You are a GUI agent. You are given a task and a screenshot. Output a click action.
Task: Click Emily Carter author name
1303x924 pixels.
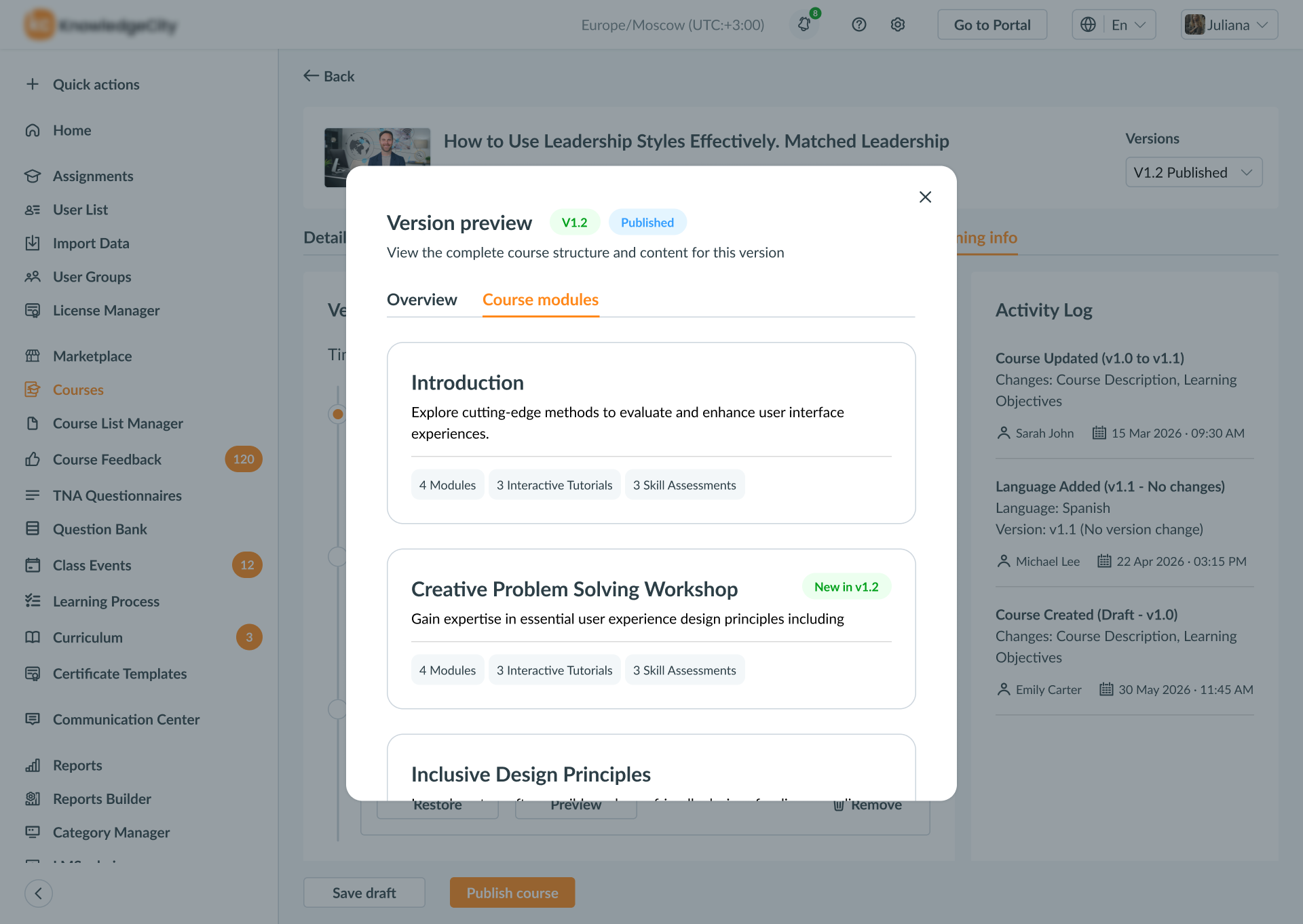(1049, 690)
